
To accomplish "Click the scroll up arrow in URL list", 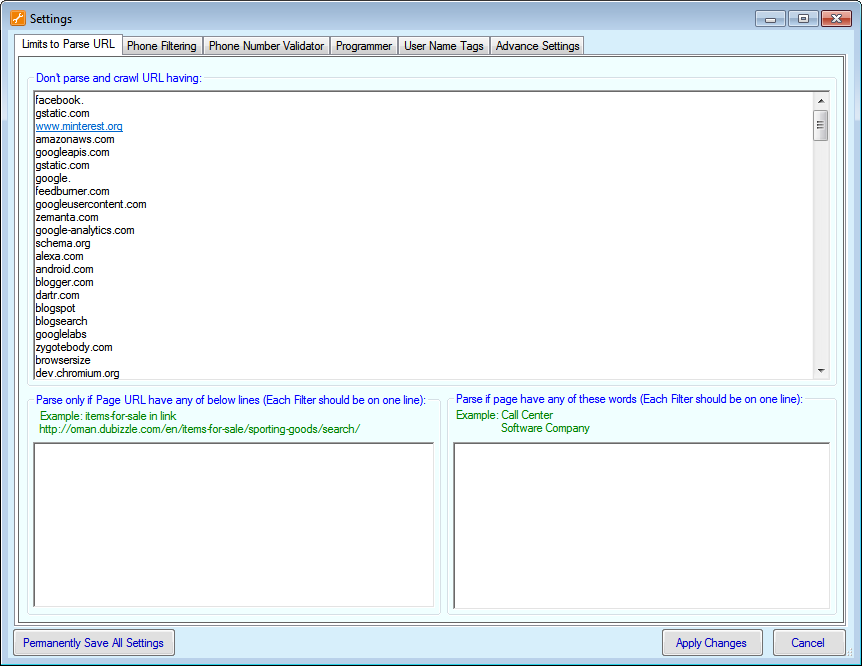I will point(821,100).
